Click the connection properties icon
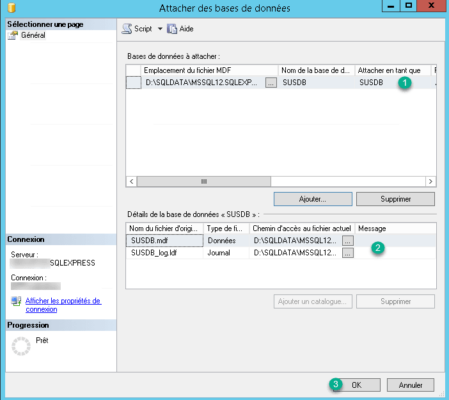This screenshot has width=449, height=400. pyautogui.click(x=16, y=301)
